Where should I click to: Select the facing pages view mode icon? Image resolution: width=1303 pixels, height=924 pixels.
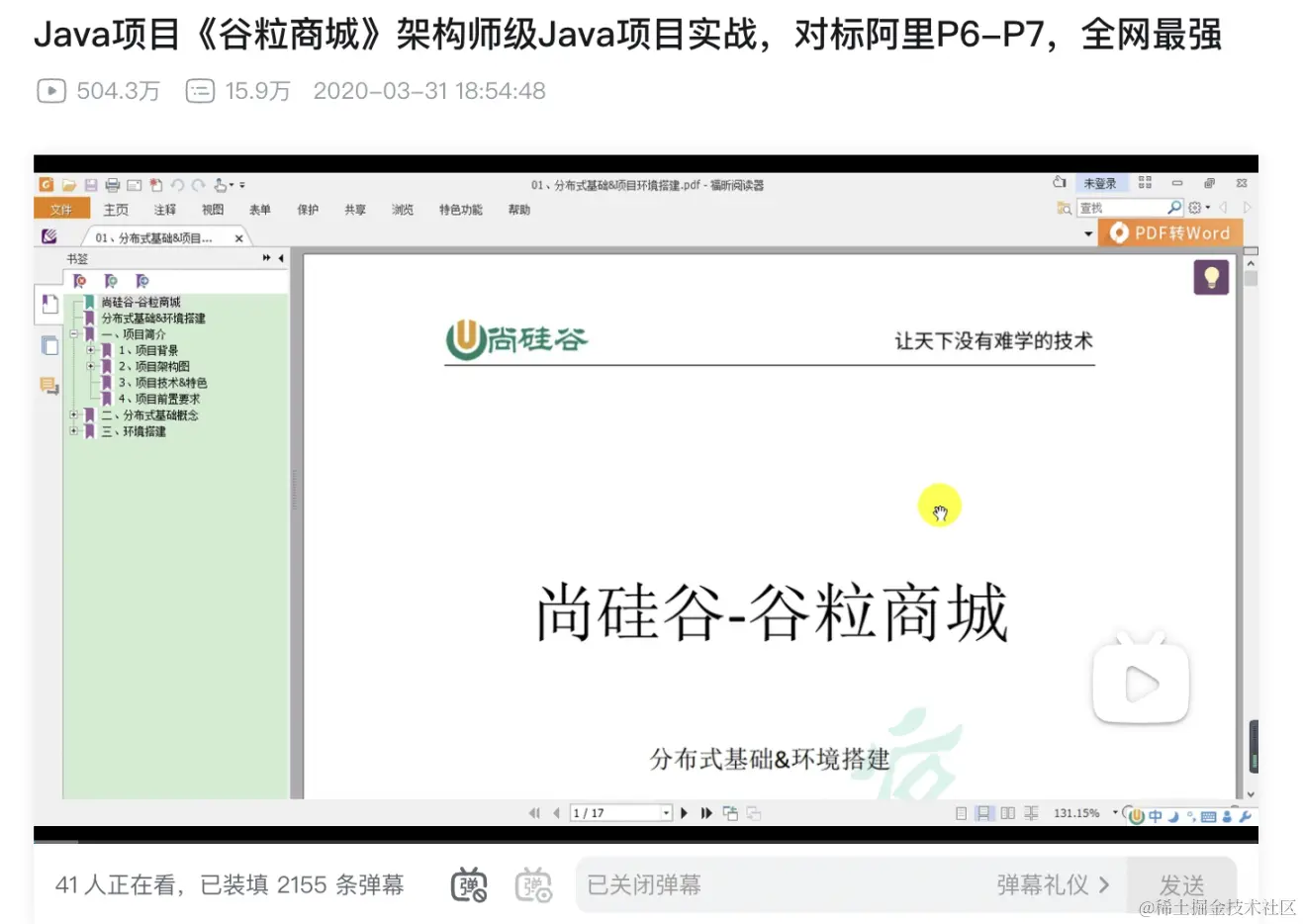(1007, 813)
